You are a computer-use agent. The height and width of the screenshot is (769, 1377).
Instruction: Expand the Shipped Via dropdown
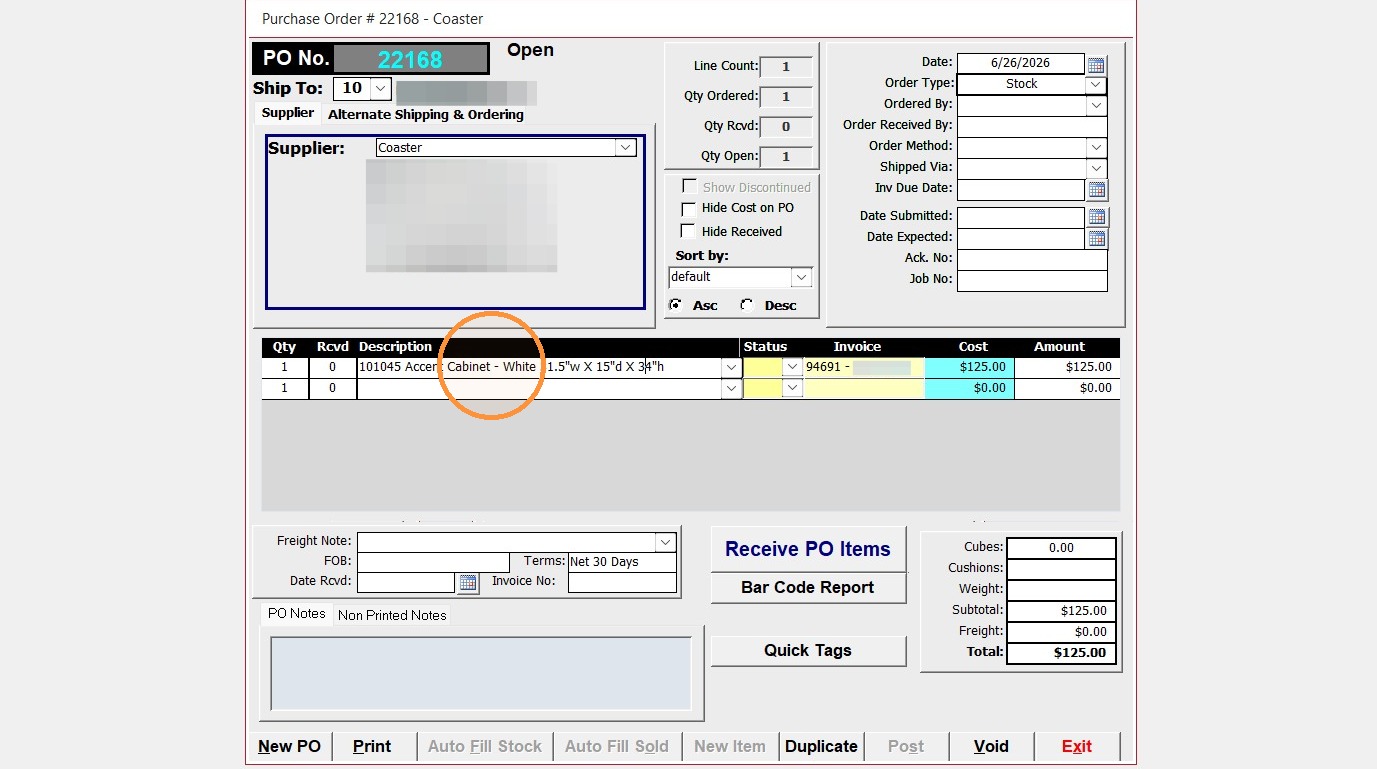1097,168
